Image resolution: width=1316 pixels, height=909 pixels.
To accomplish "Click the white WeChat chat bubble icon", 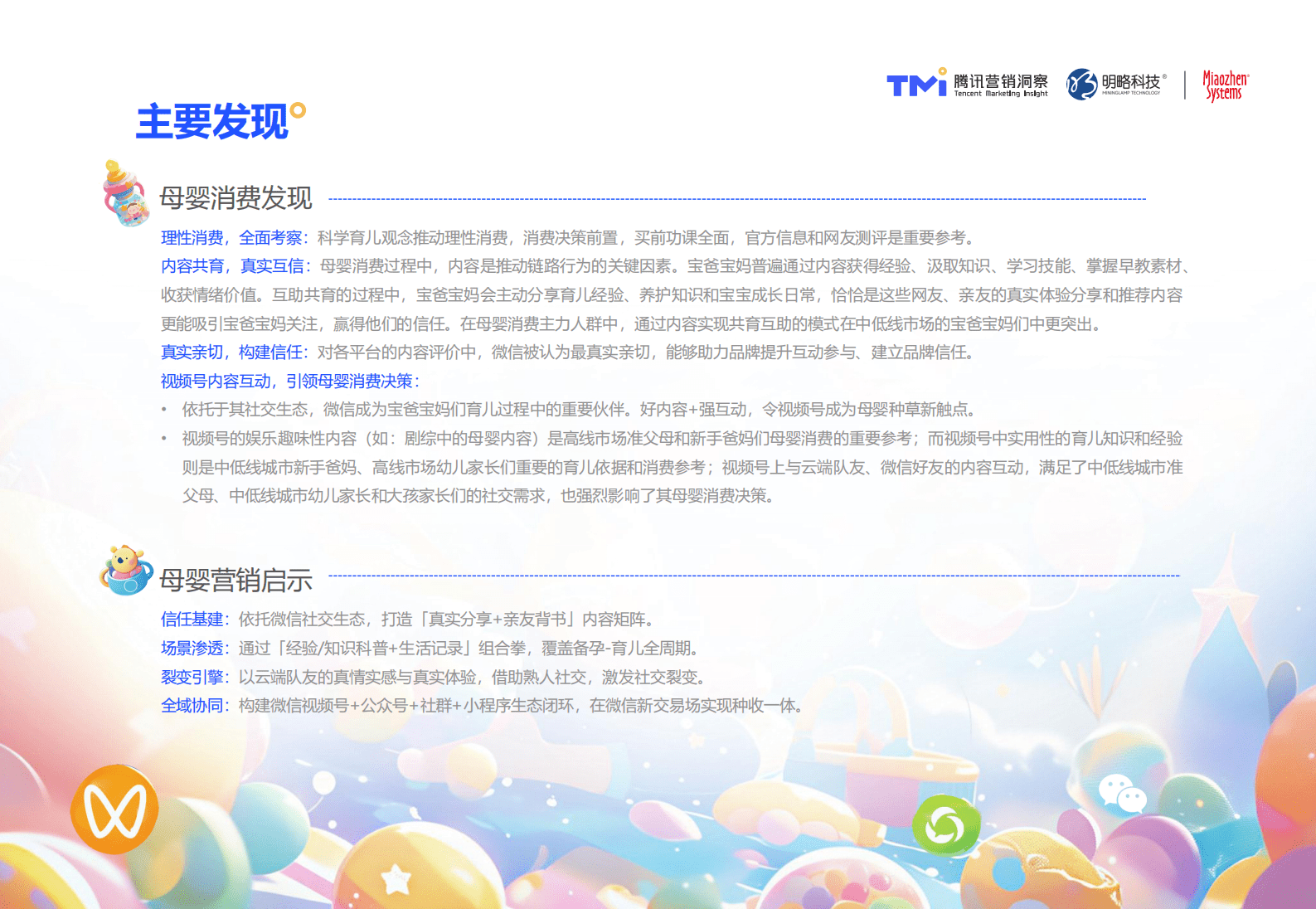I will (1123, 794).
